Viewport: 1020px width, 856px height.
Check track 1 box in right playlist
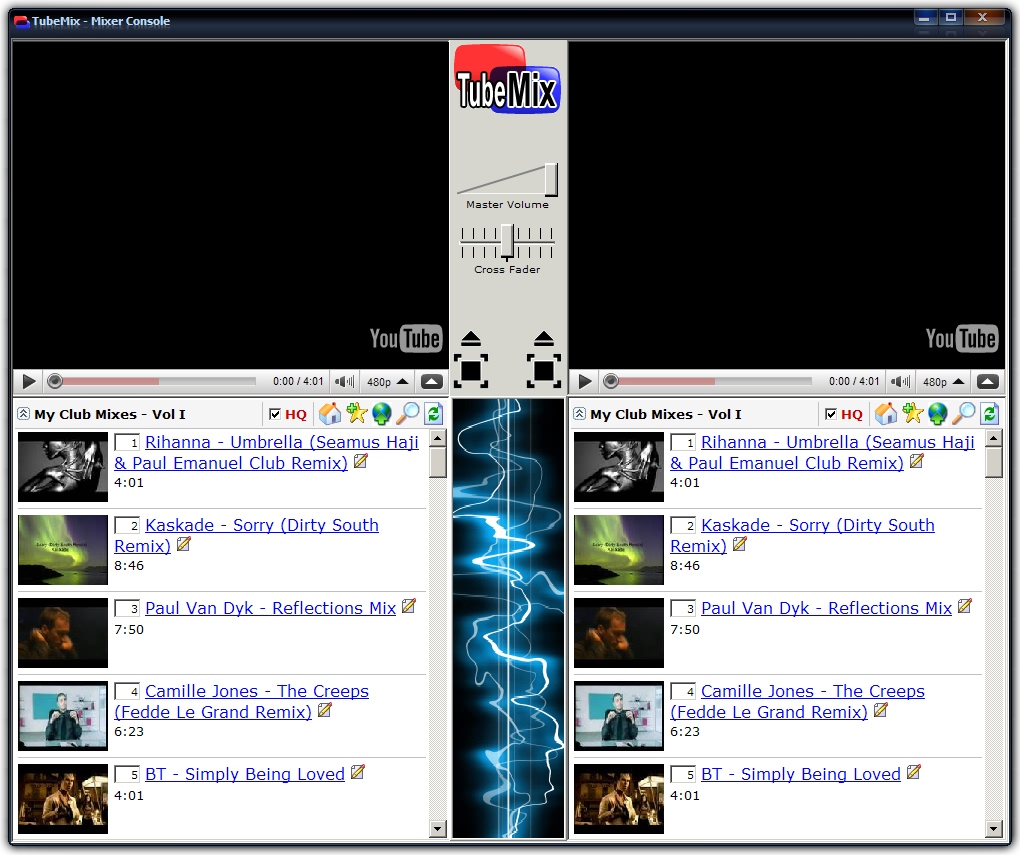(x=683, y=442)
